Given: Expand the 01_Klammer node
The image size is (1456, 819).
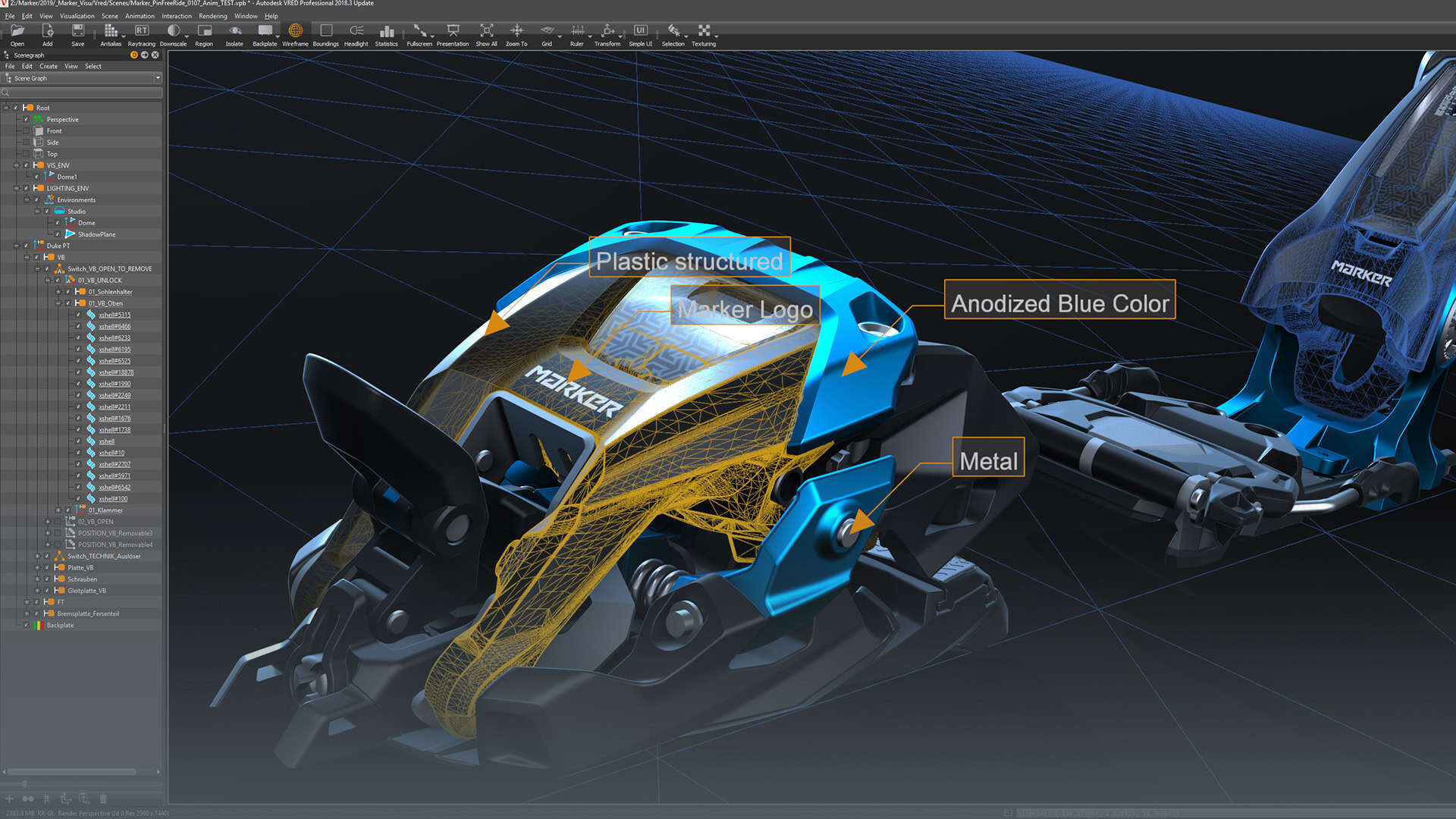Looking at the screenshot, I should (58, 510).
